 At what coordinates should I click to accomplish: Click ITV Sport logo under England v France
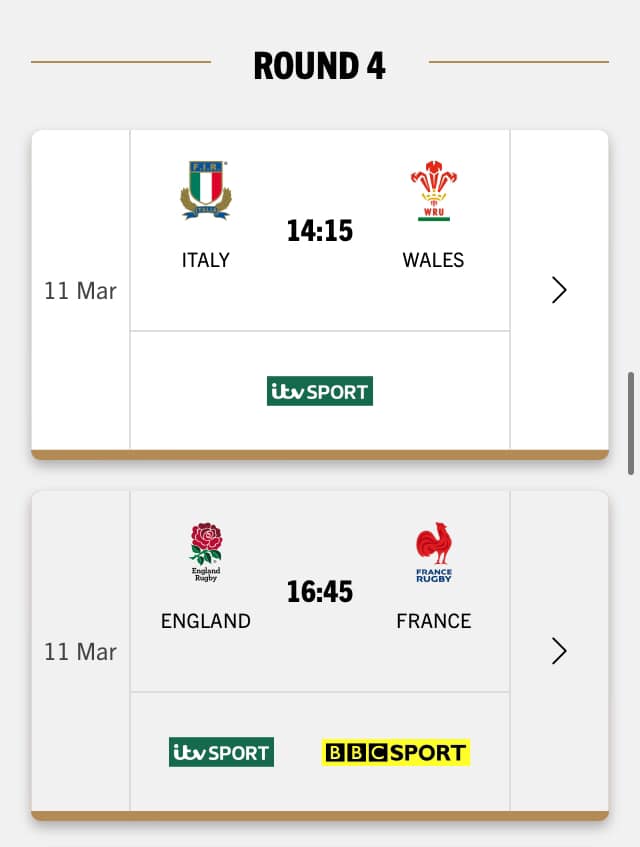[221, 752]
